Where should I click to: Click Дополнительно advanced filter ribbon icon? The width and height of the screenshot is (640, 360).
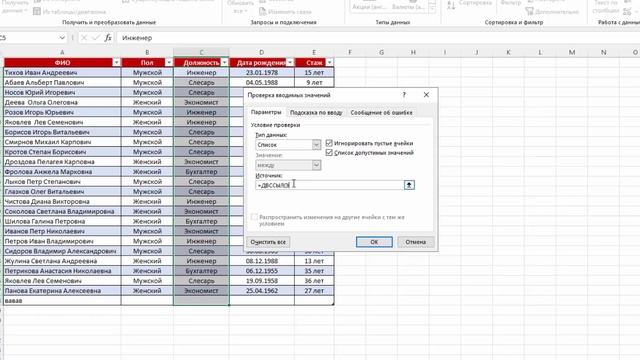(552, 11)
